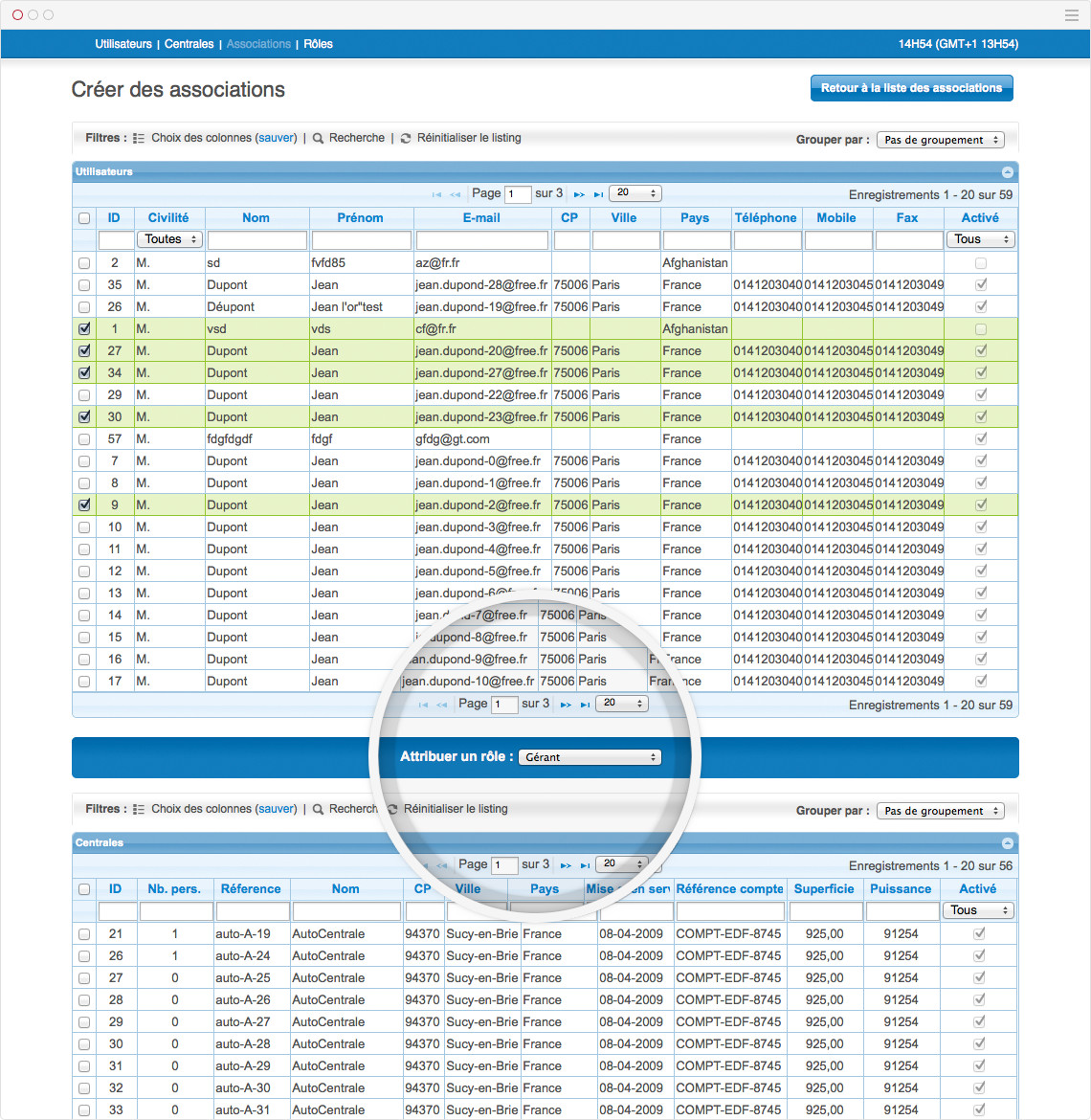This screenshot has height=1120, width=1091.
Task: Open the Activé filter dropdown in Centrales
Action: pos(978,910)
